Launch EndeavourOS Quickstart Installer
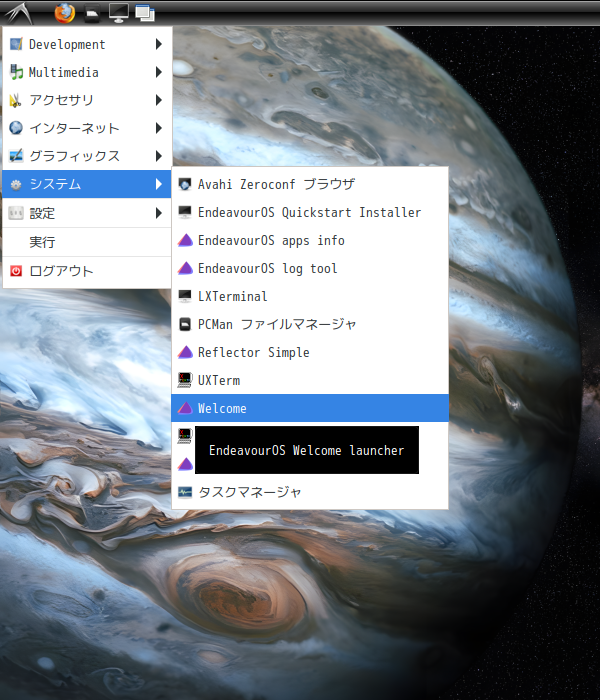This screenshot has height=700, width=600. (x=310, y=212)
